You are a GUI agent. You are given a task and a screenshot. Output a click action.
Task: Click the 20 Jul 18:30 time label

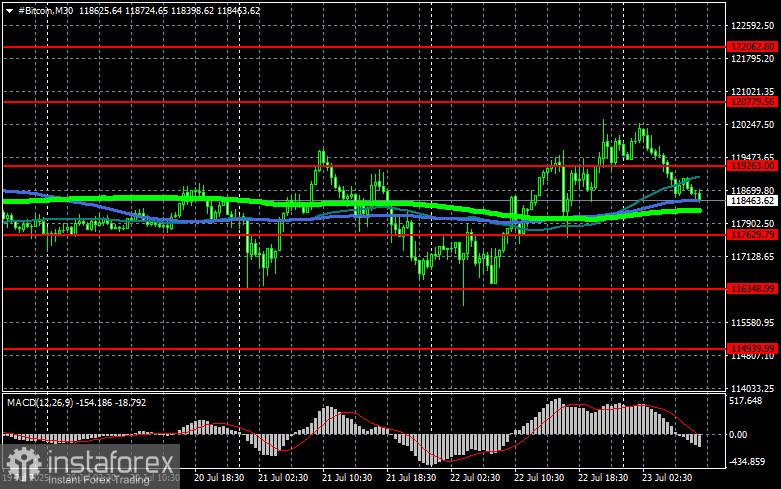point(219,478)
